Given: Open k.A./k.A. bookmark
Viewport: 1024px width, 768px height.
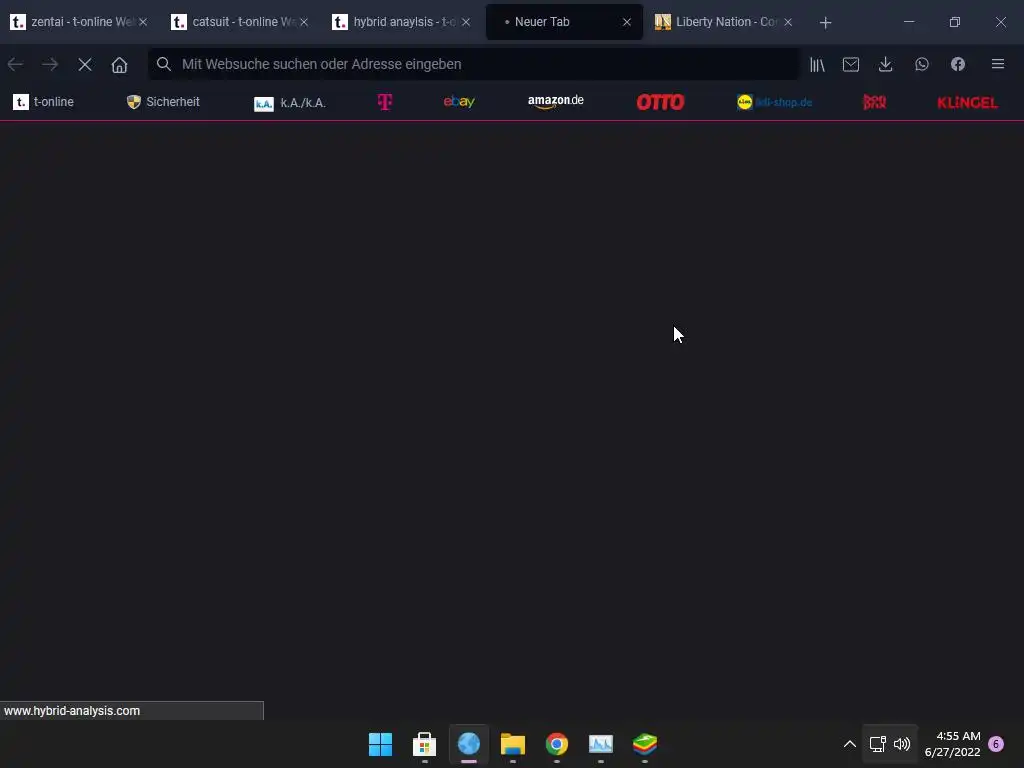Looking at the screenshot, I should (x=290, y=103).
